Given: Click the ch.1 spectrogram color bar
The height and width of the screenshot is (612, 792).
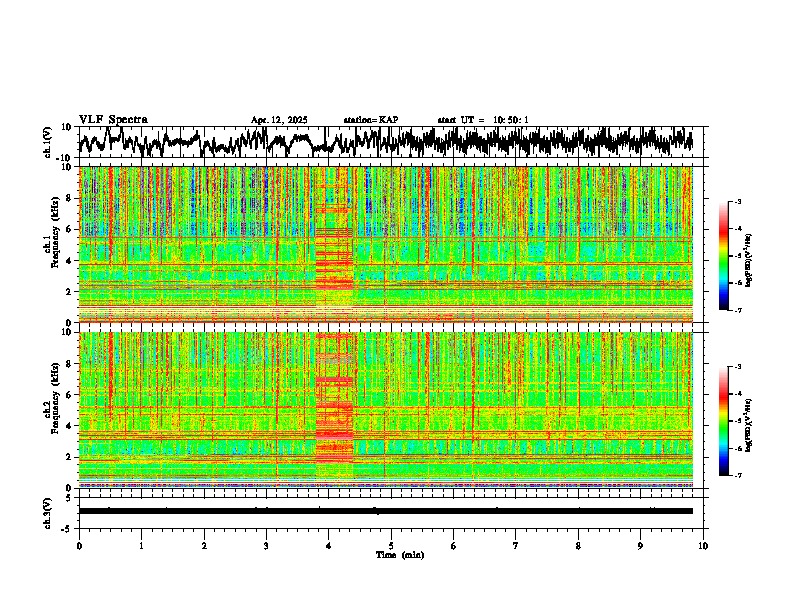Looking at the screenshot, I should (723, 256).
